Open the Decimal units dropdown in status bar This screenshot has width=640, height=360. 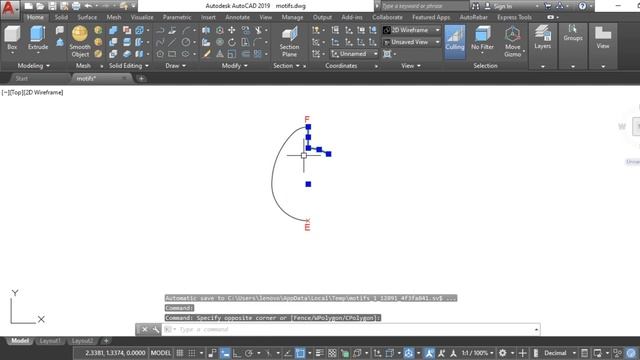[x=560, y=353]
